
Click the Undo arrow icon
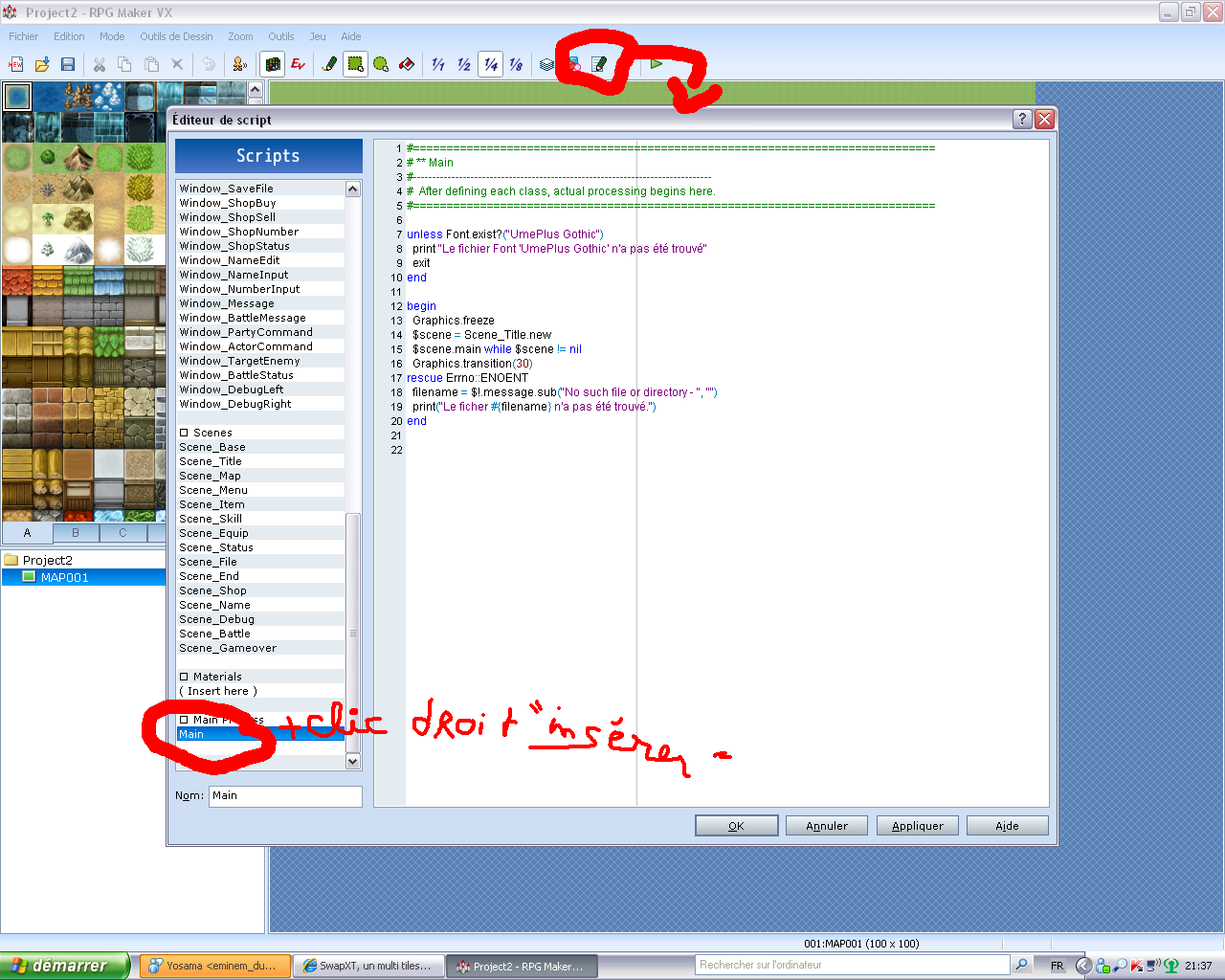[208, 64]
